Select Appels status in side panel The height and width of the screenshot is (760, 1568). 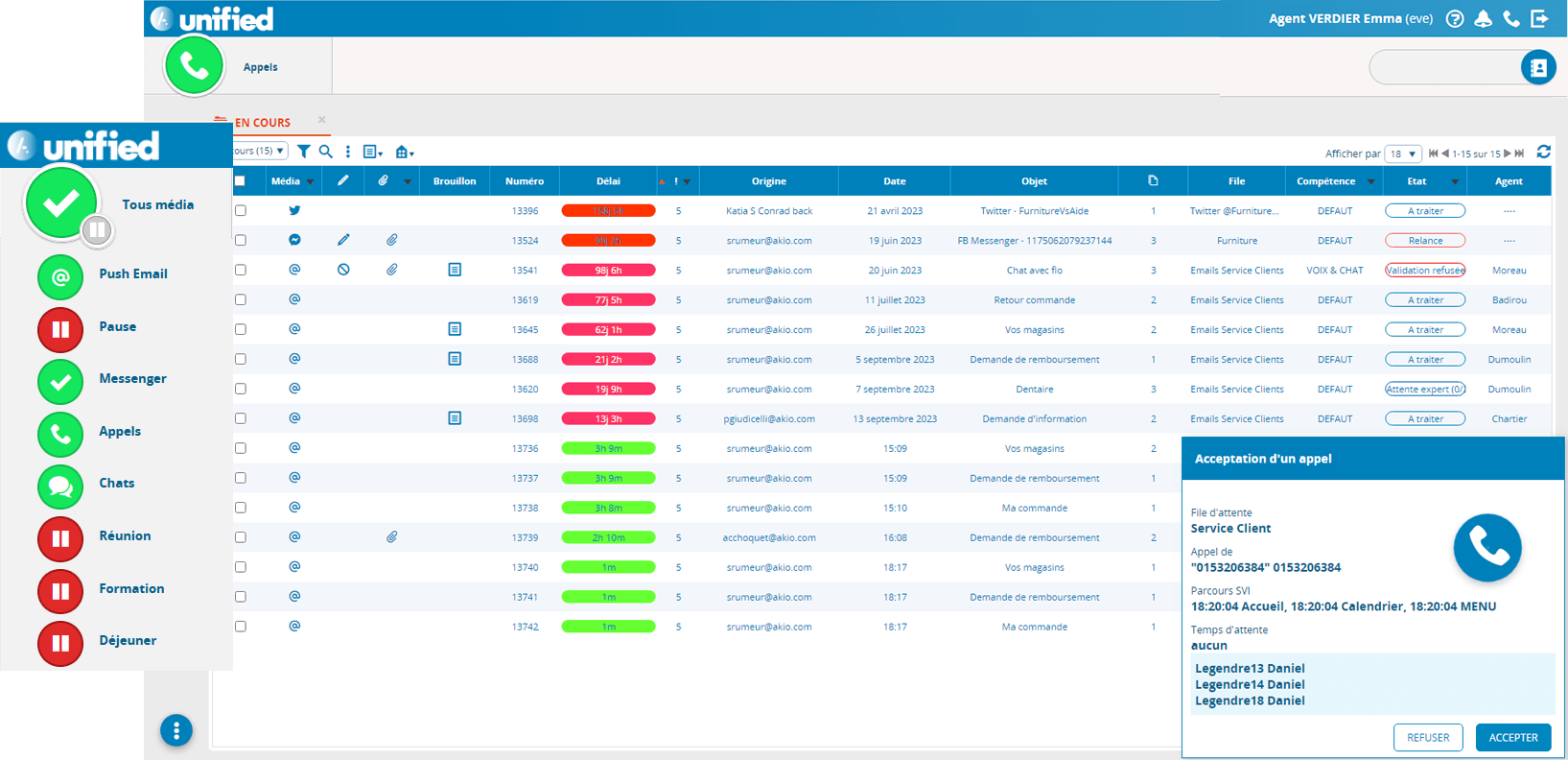tap(60, 435)
